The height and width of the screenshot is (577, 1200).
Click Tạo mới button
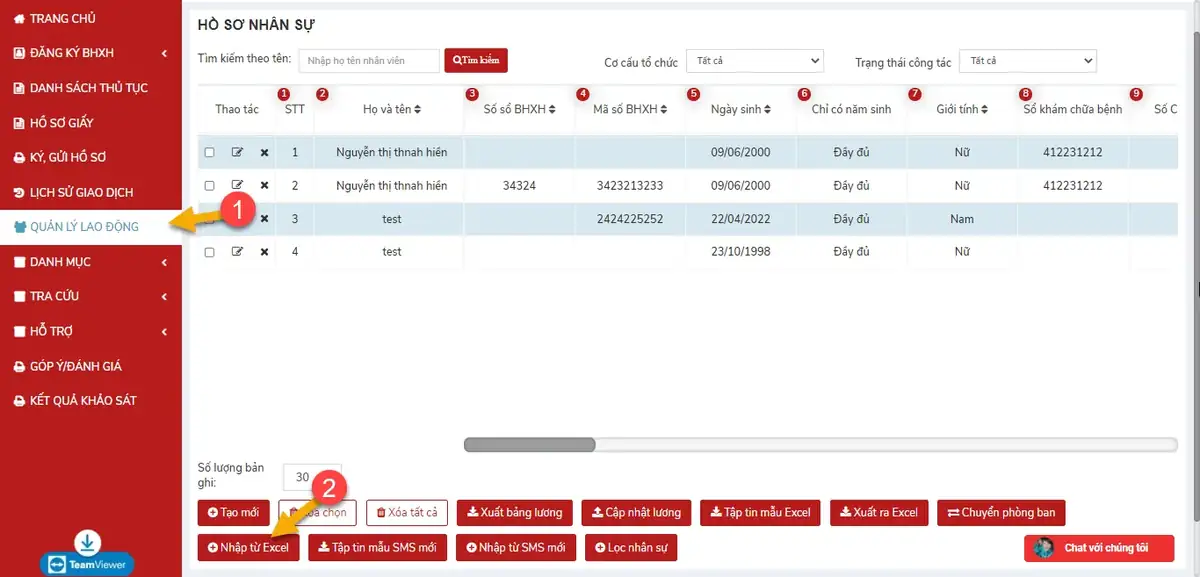point(233,513)
